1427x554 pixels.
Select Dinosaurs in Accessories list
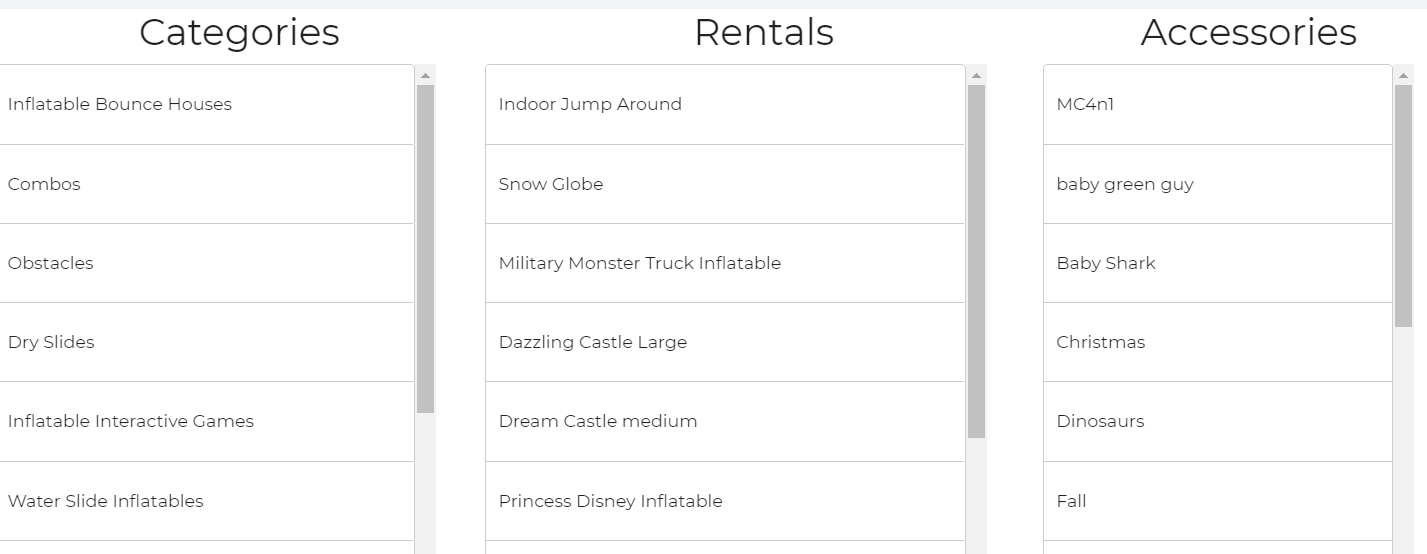(x=1100, y=421)
